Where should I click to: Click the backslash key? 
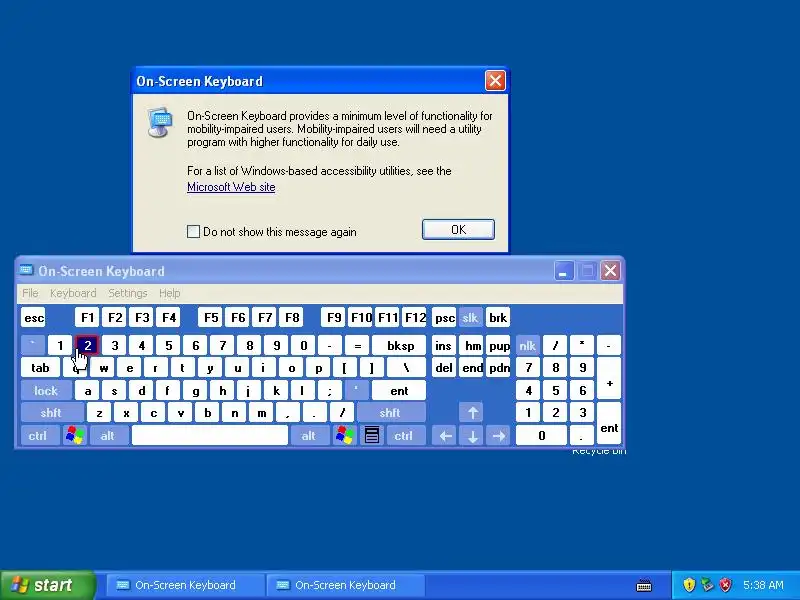click(406, 367)
